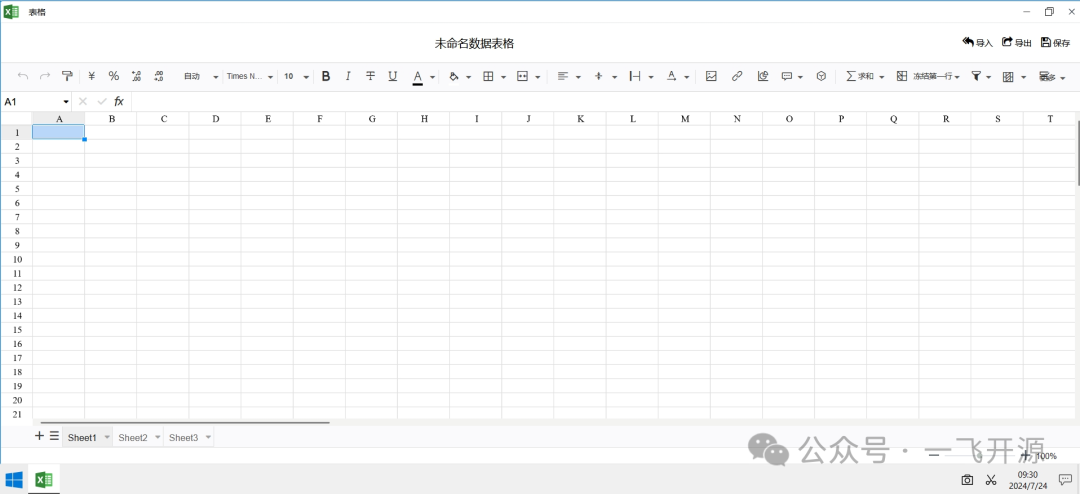Toggle strikethrough formatting
Screen dimensions: 1080x494
coord(371,76)
